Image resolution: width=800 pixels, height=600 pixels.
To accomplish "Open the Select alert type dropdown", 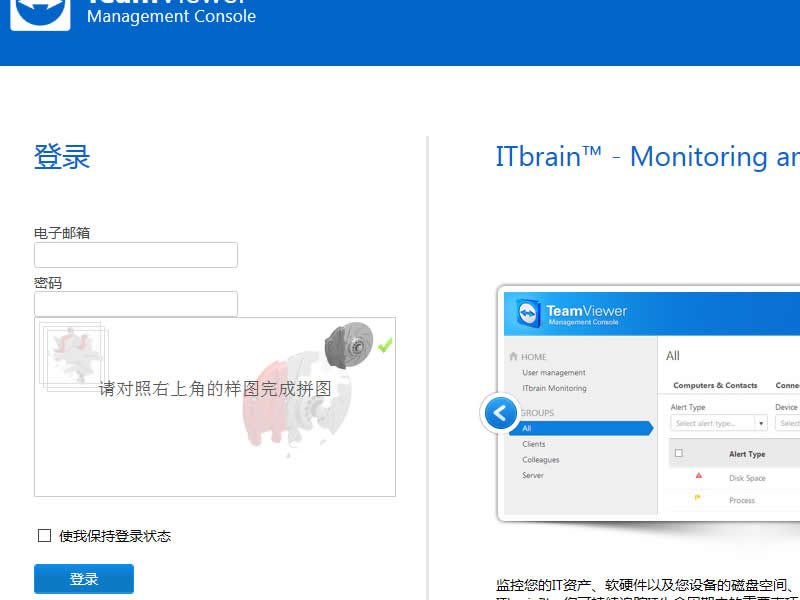I will tap(716, 423).
